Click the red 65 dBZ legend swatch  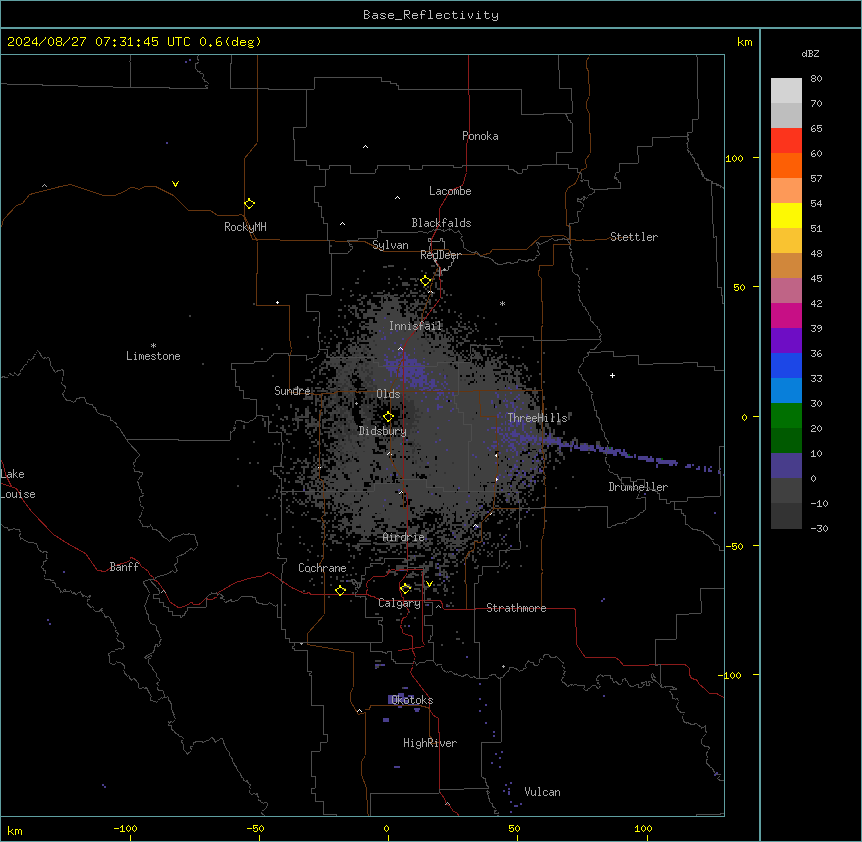point(786,140)
